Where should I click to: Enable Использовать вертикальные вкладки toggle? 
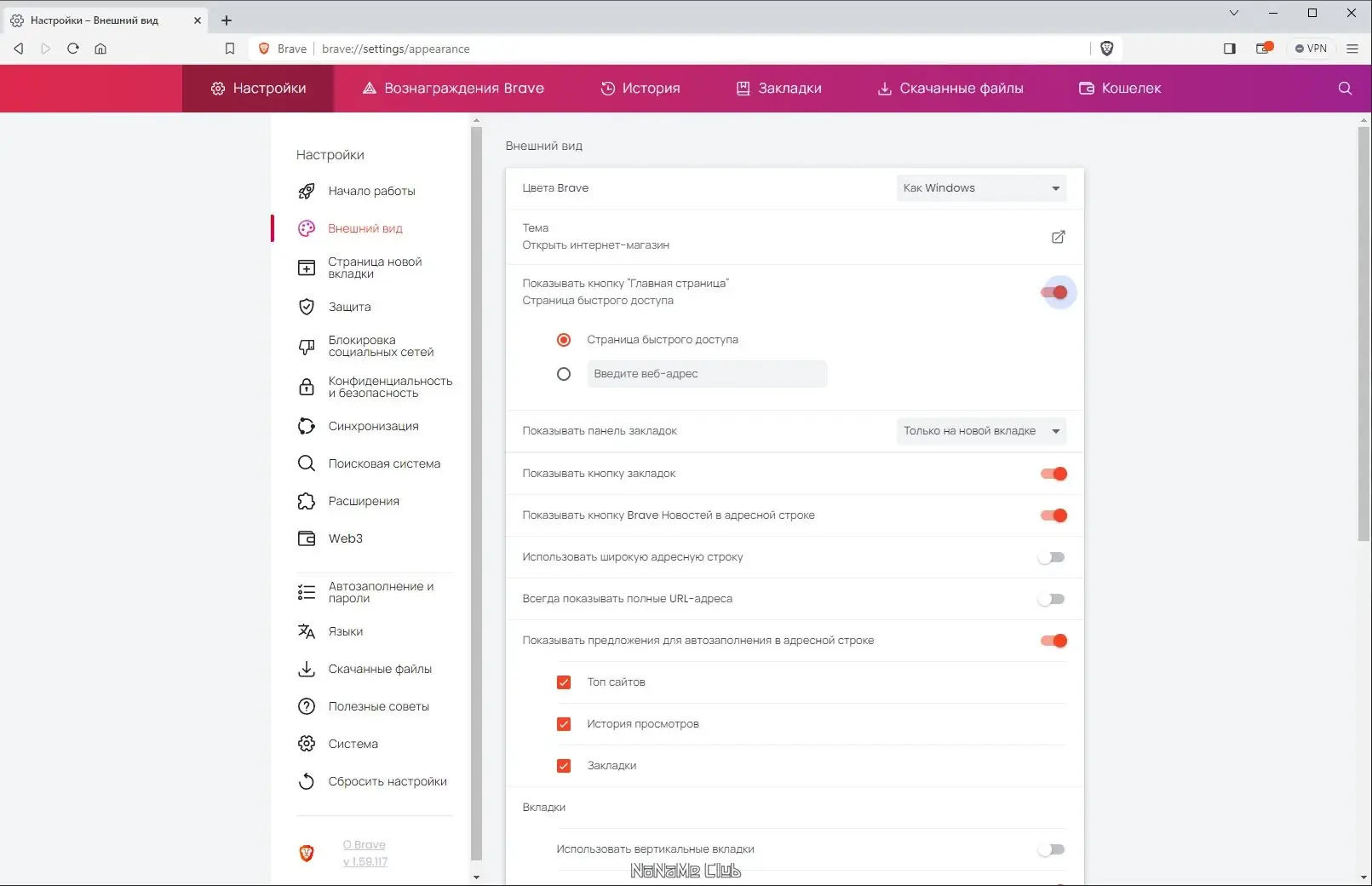(1052, 849)
